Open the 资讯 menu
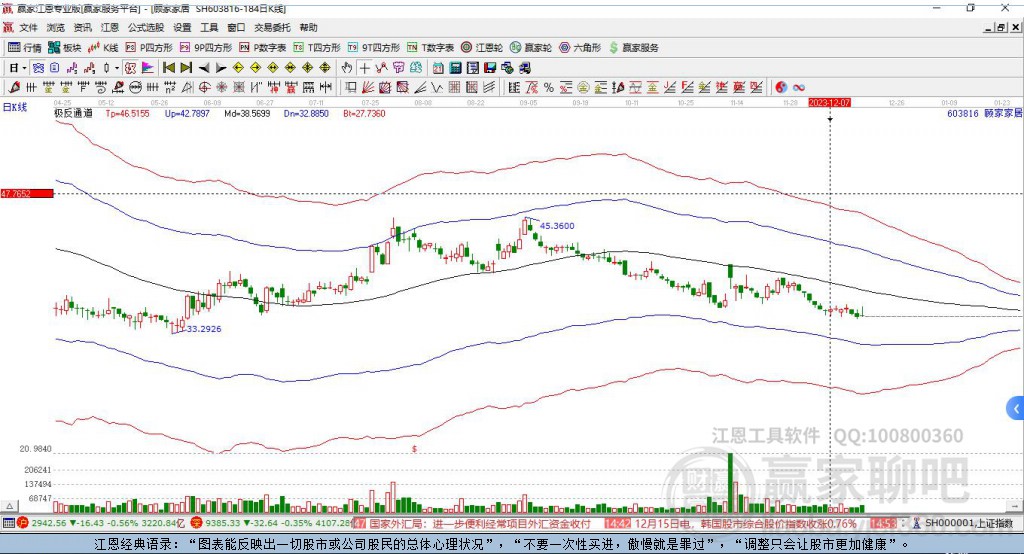The image size is (1024, 554). [83, 27]
